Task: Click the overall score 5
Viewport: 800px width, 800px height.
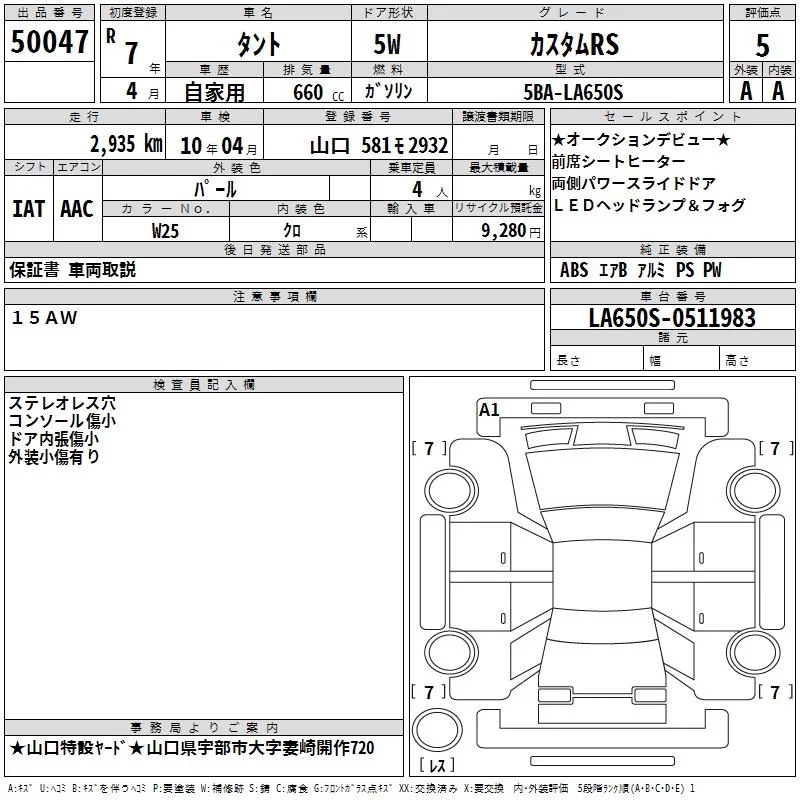Action: pyautogui.click(x=762, y=45)
